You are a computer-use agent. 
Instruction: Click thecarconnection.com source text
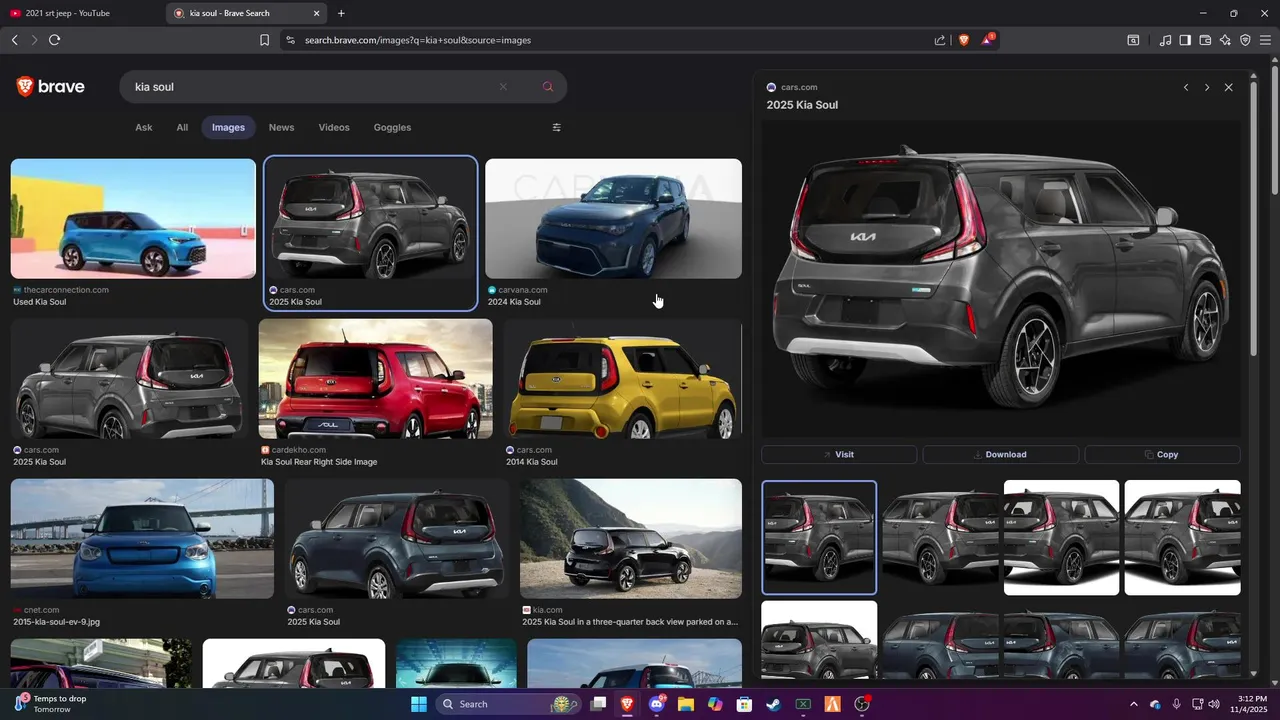66,290
